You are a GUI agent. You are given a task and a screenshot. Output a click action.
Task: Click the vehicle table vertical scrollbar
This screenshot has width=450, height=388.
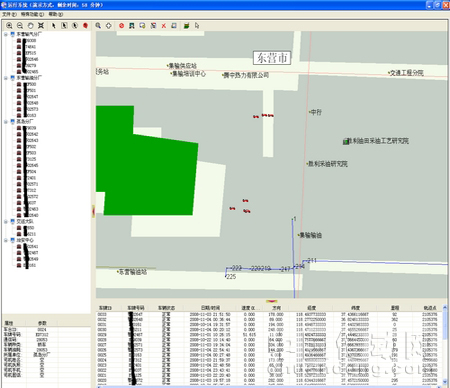445,343
